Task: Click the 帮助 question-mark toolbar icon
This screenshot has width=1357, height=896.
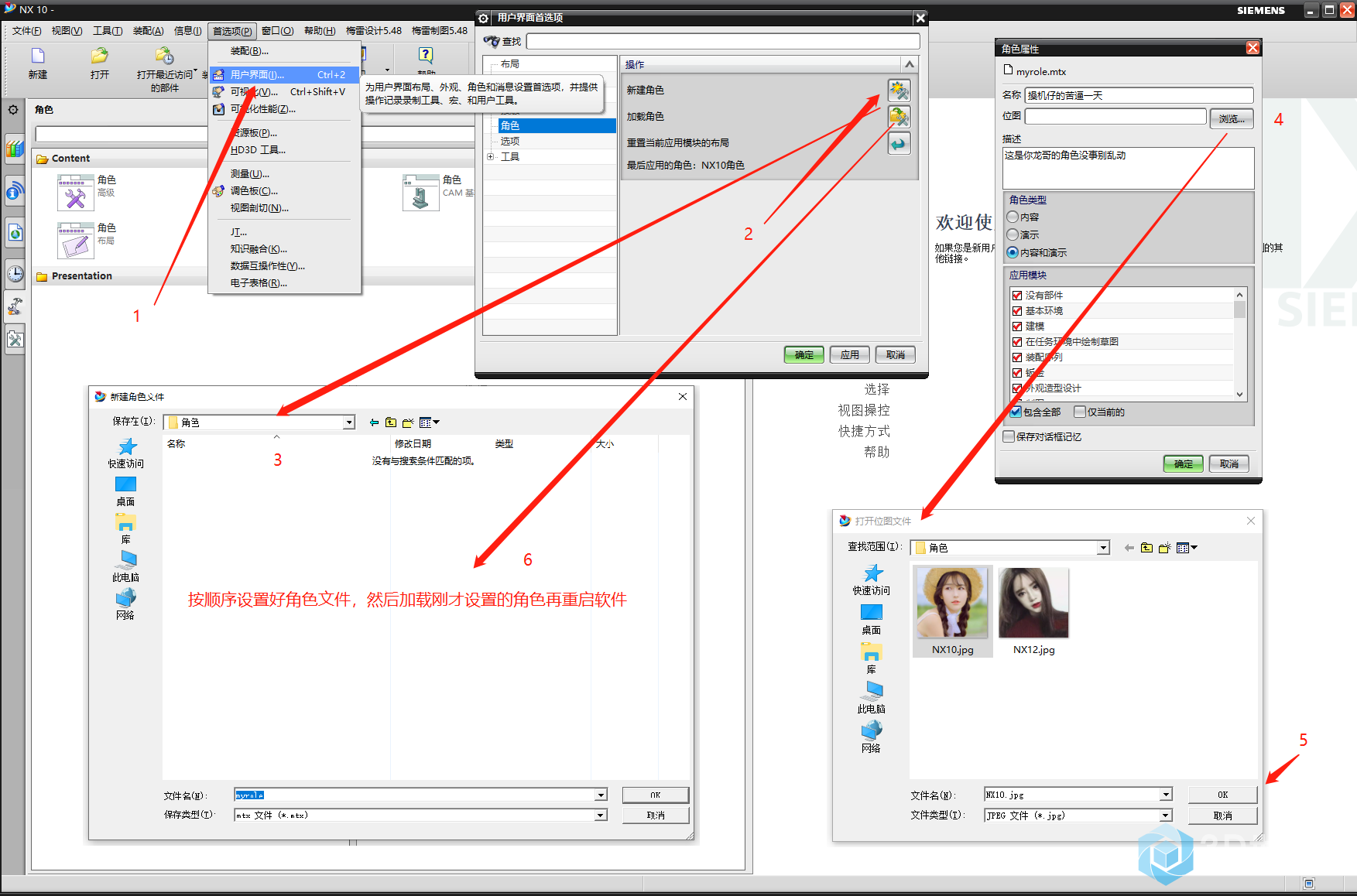Action: coord(426,55)
